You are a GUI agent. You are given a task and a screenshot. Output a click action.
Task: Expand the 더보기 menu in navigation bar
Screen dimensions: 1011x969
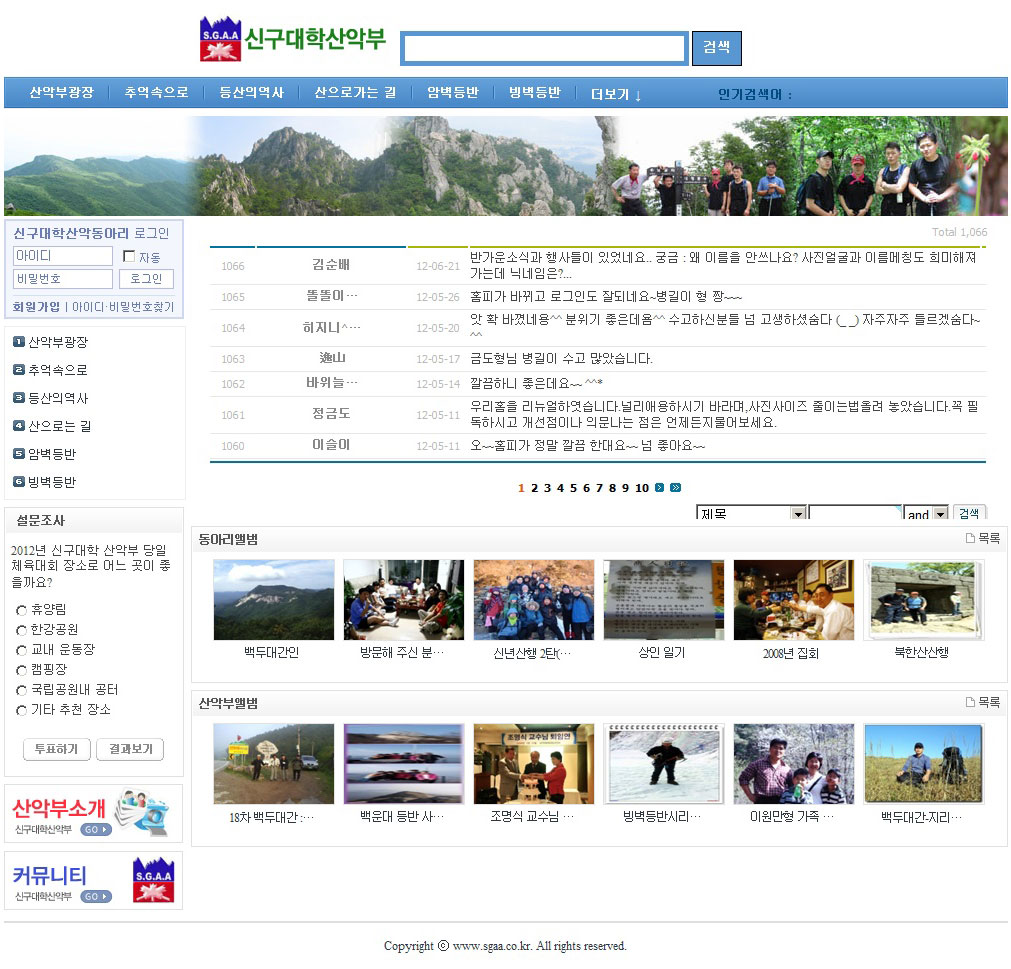point(616,94)
